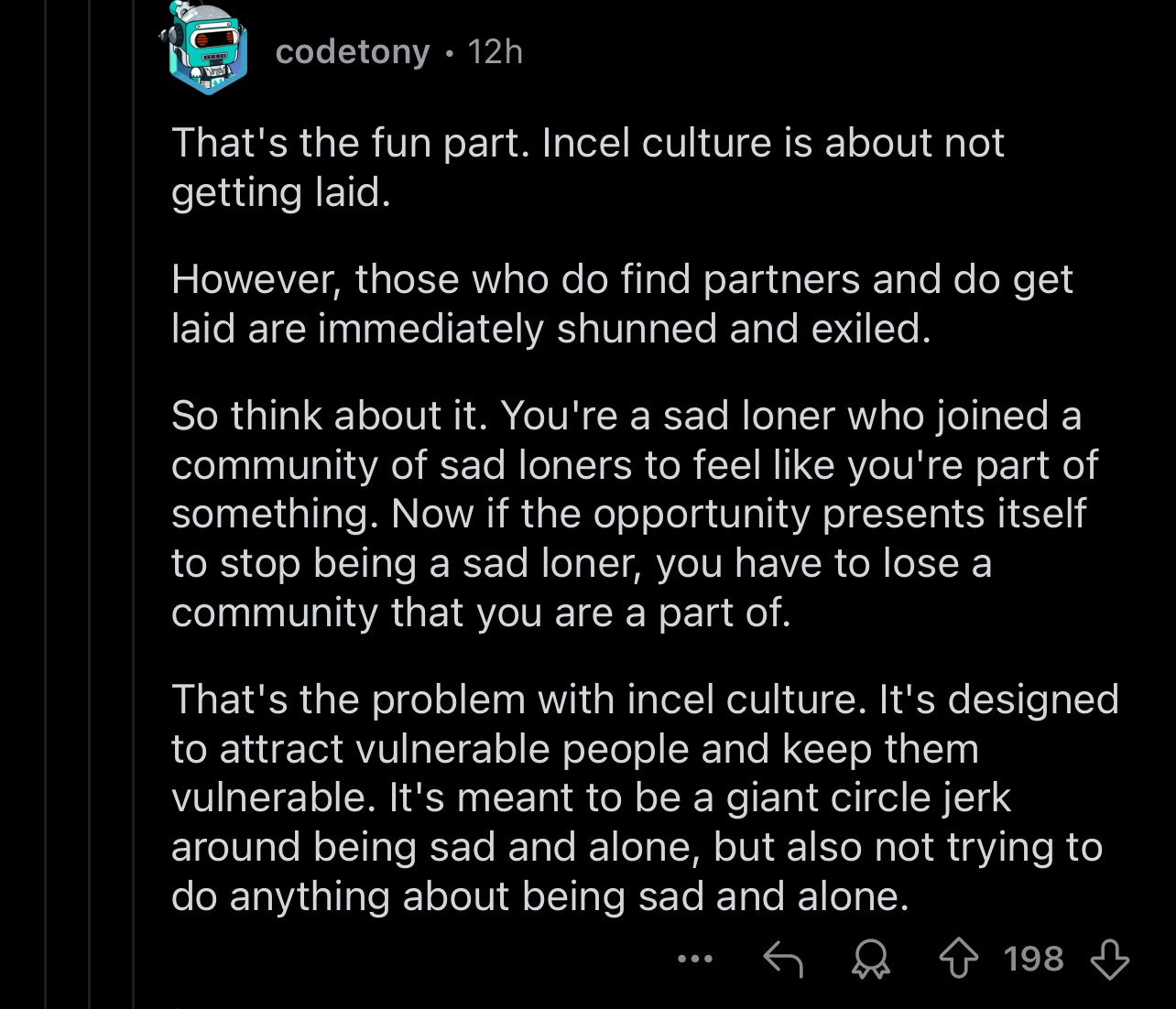Click the phrase "giant circle jerk"
The width and height of the screenshot is (1176, 1009).
(867, 797)
